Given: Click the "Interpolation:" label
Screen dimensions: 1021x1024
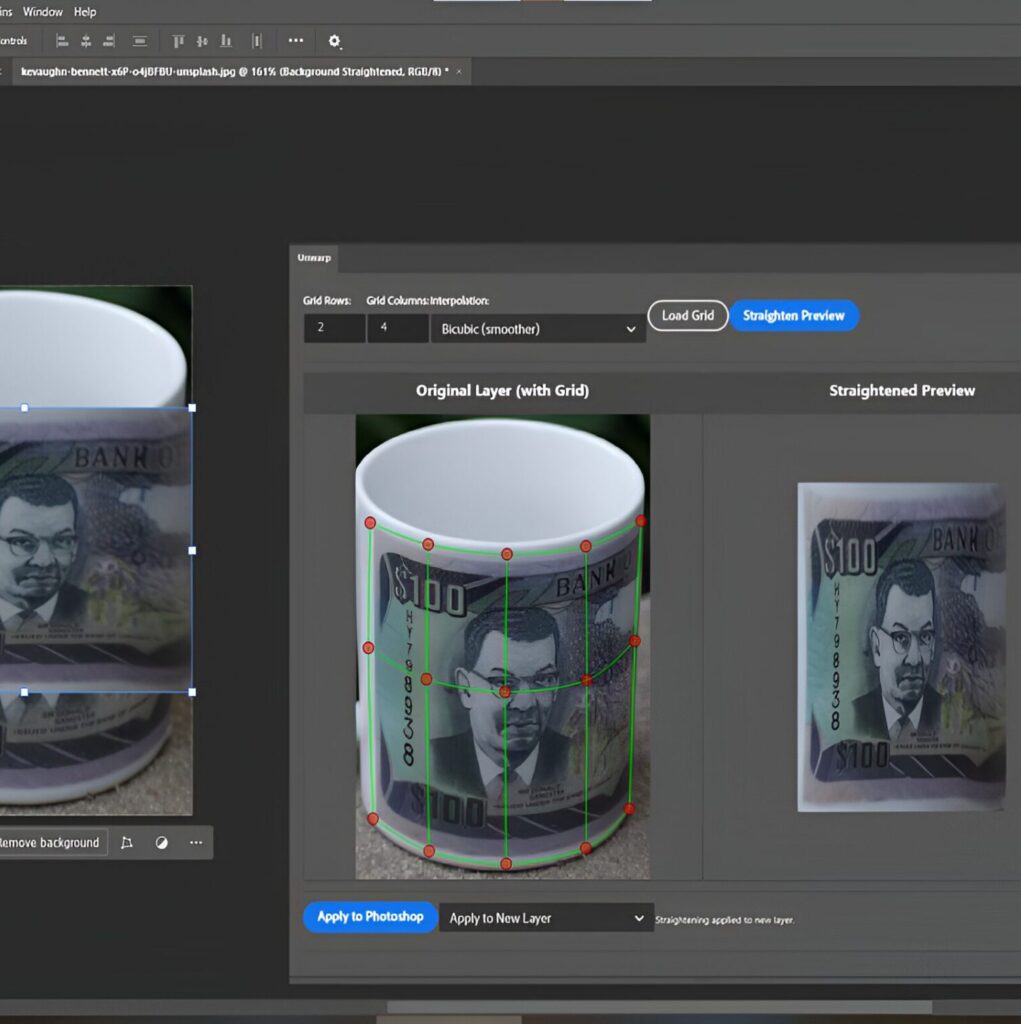Looking at the screenshot, I should tap(459, 301).
